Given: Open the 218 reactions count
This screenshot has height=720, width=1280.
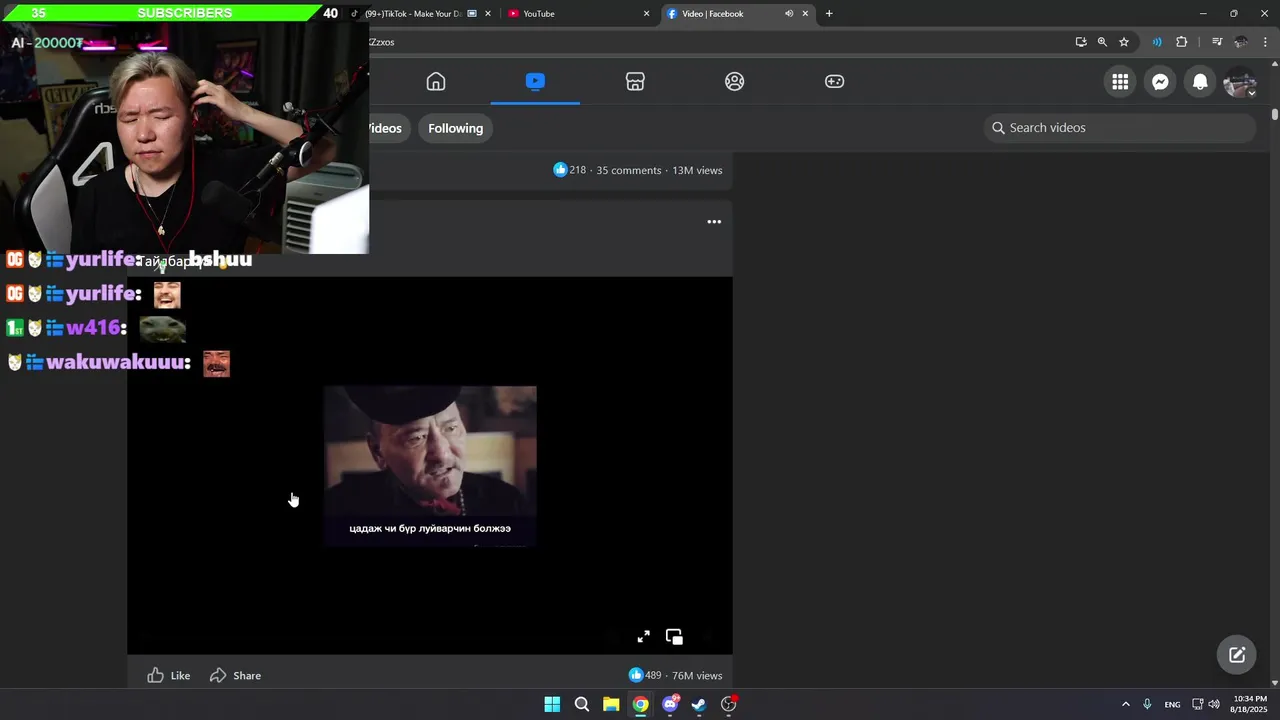Looking at the screenshot, I should coord(570,170).
